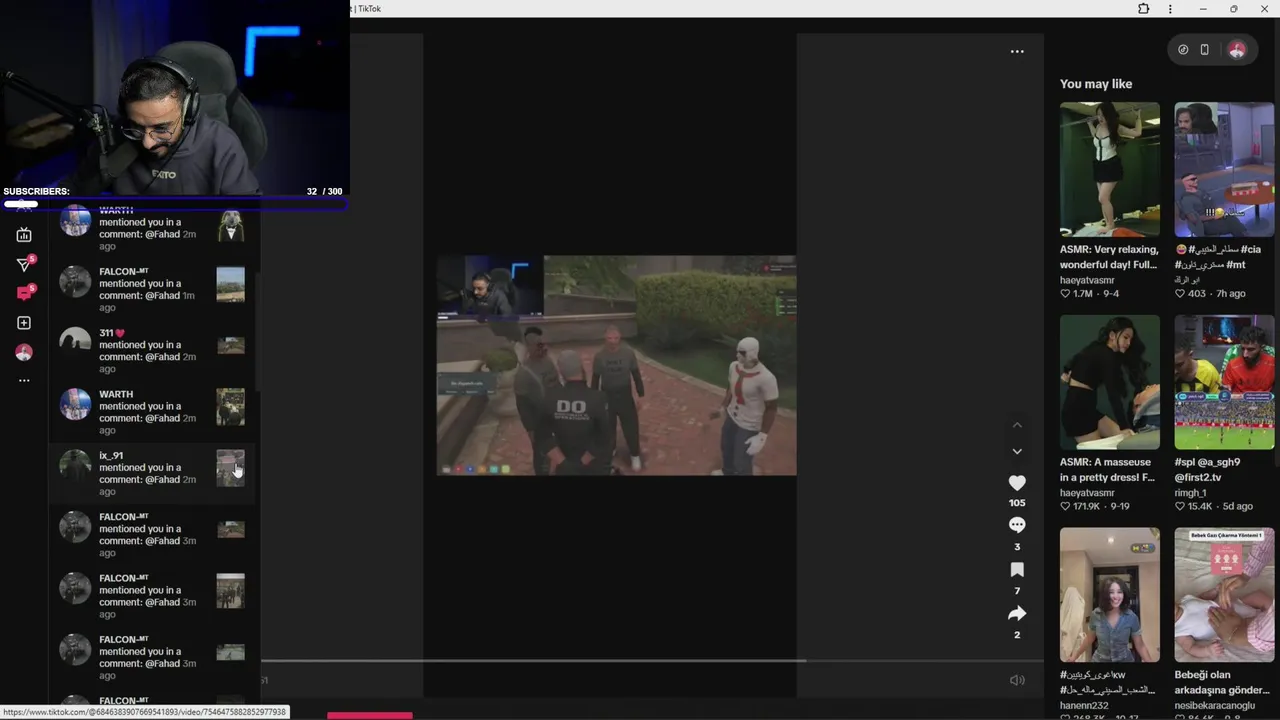This screenshot has height=720, width=1280.
Task: Open the browser extensions puzzle icon
Action: 1143,9
